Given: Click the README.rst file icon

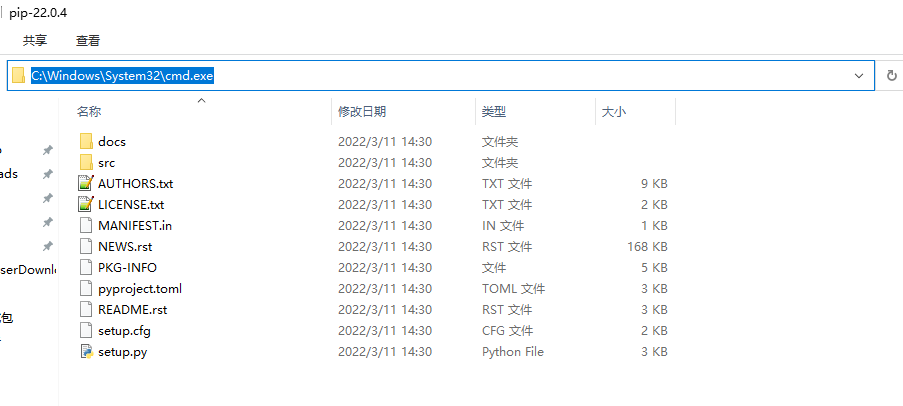Looking at the screenshot, I should tap(86, 310).
